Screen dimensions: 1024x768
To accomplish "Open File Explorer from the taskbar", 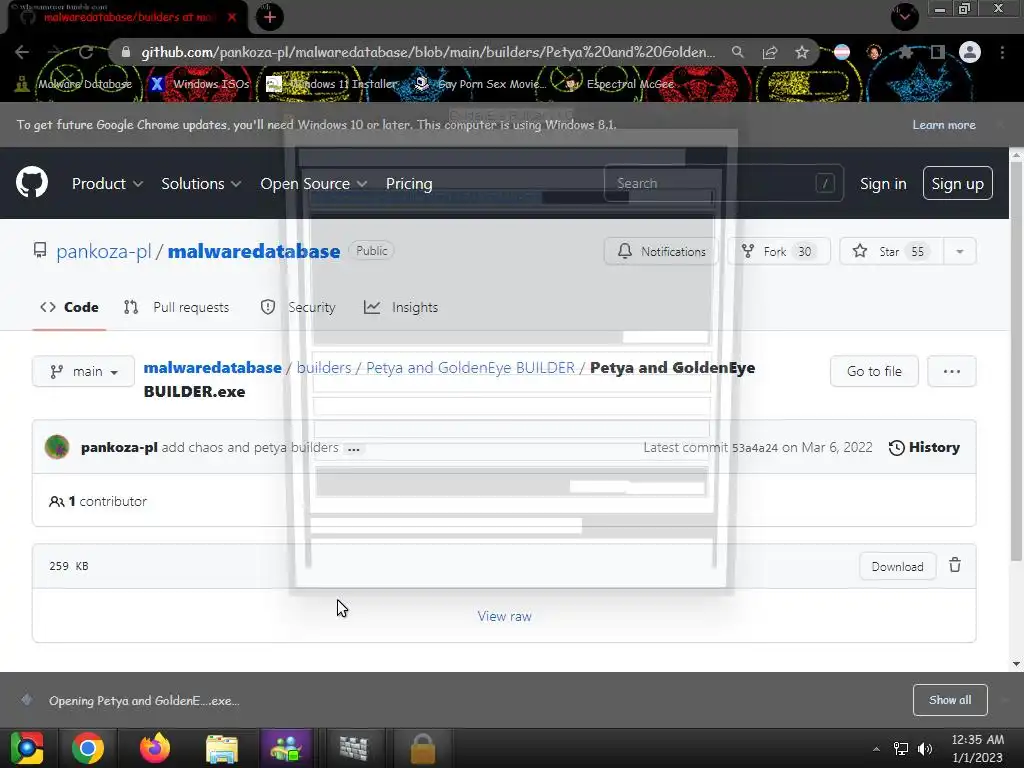I will pos(222,748).
